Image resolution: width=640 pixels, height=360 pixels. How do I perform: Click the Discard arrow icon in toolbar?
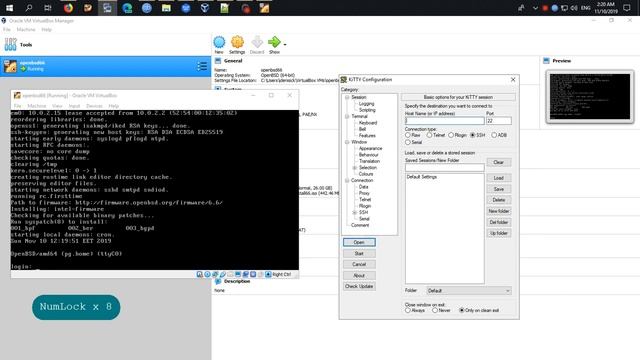point(257,42)
